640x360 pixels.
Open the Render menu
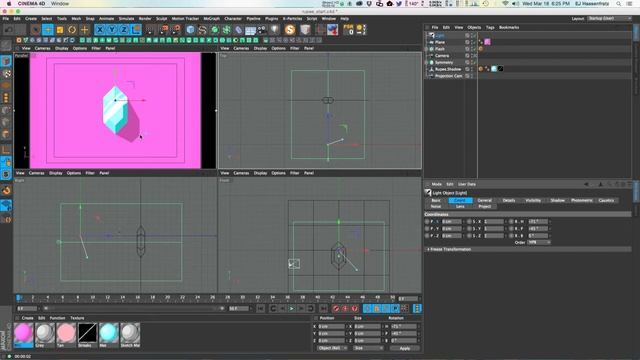145,19
